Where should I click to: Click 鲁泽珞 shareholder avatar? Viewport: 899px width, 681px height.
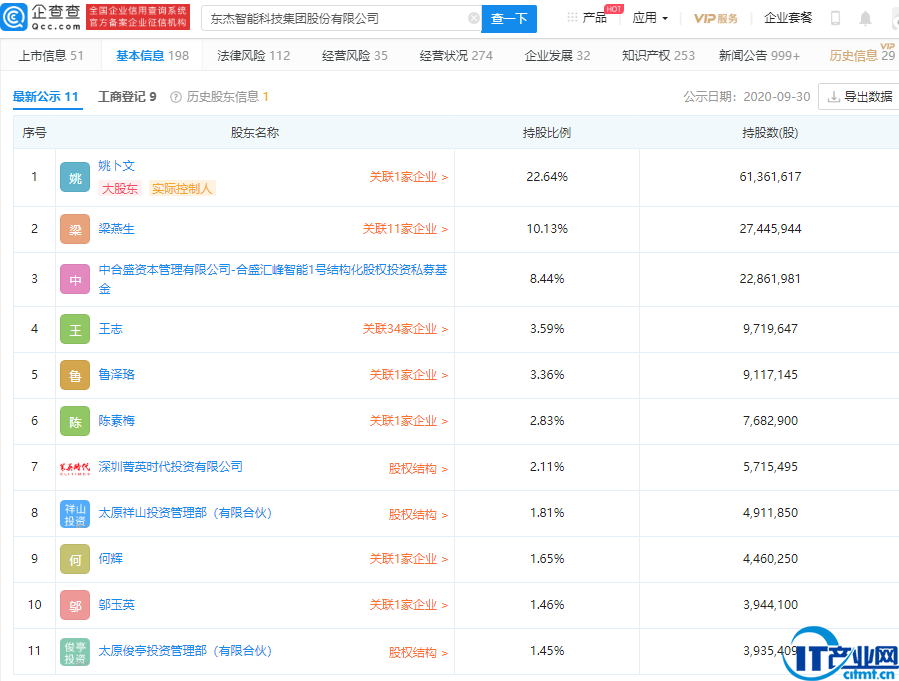pos(75,375)
